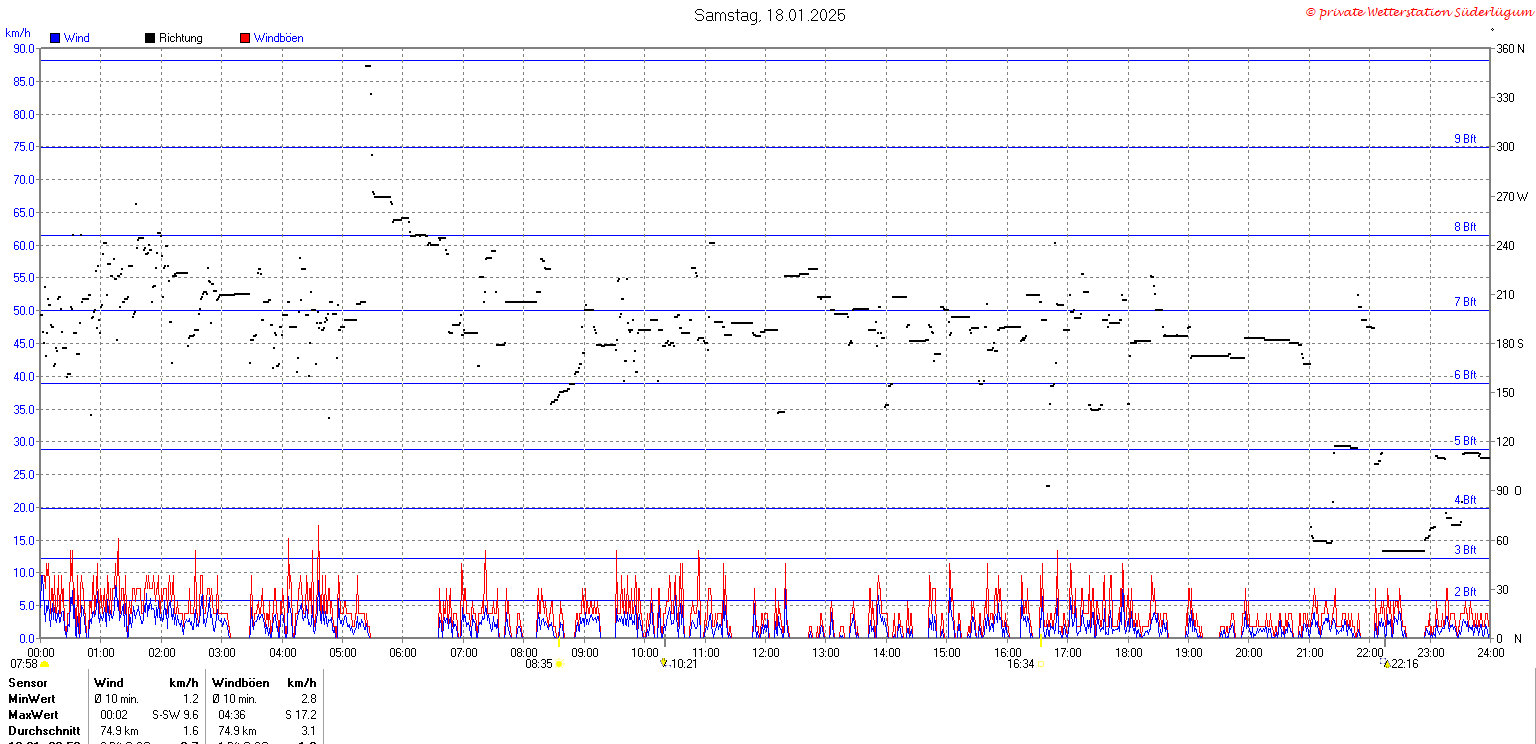Screen dimensions: 1536x744
Task: Click the 2 Bft scale label
Action: point(1465,592)
